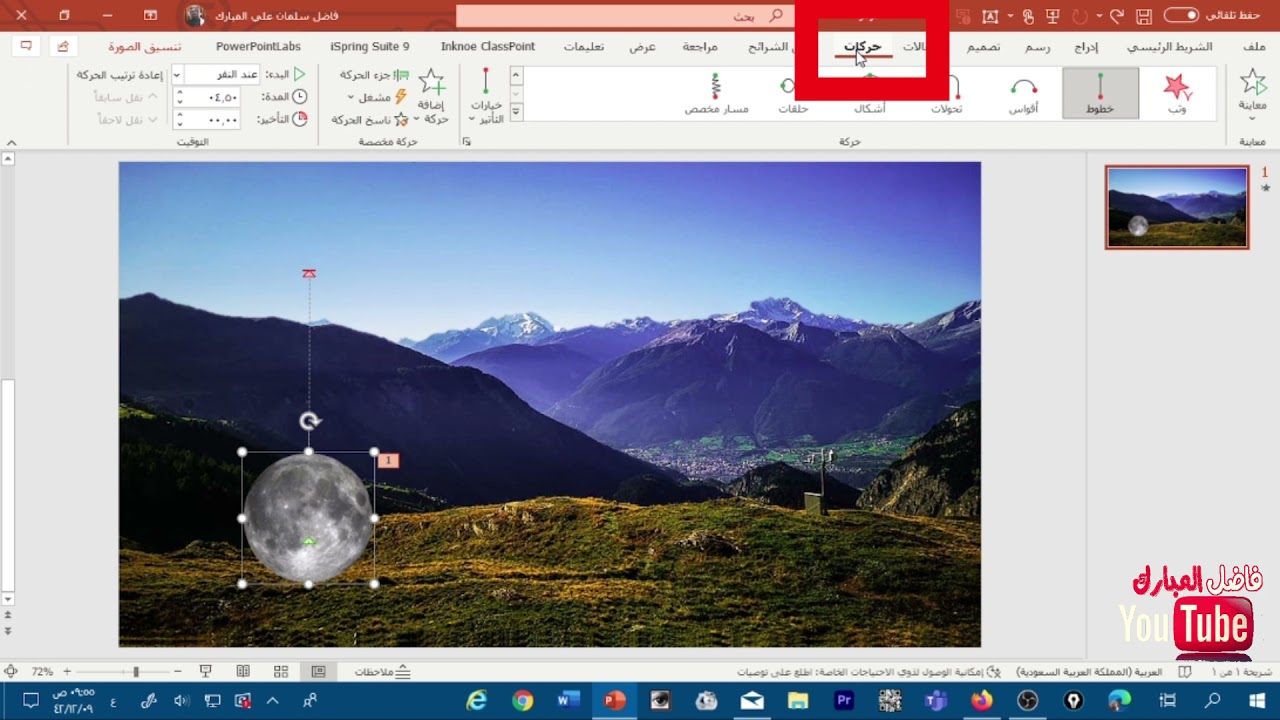The height and width of the screenshot is (720, 1280).
Task: Show the Animation Pane (جزء الحركة)
Action: [x=375, y=75]
